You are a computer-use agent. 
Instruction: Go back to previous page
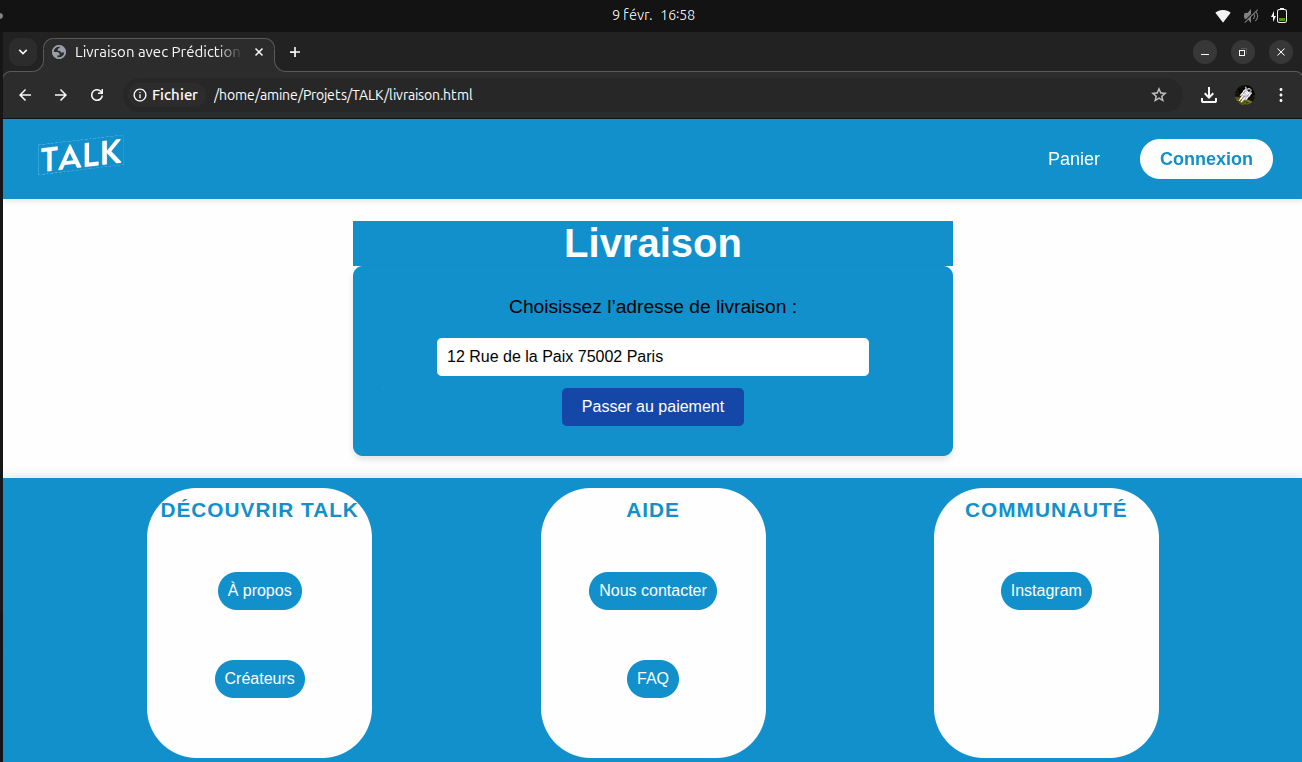[26, 95]
